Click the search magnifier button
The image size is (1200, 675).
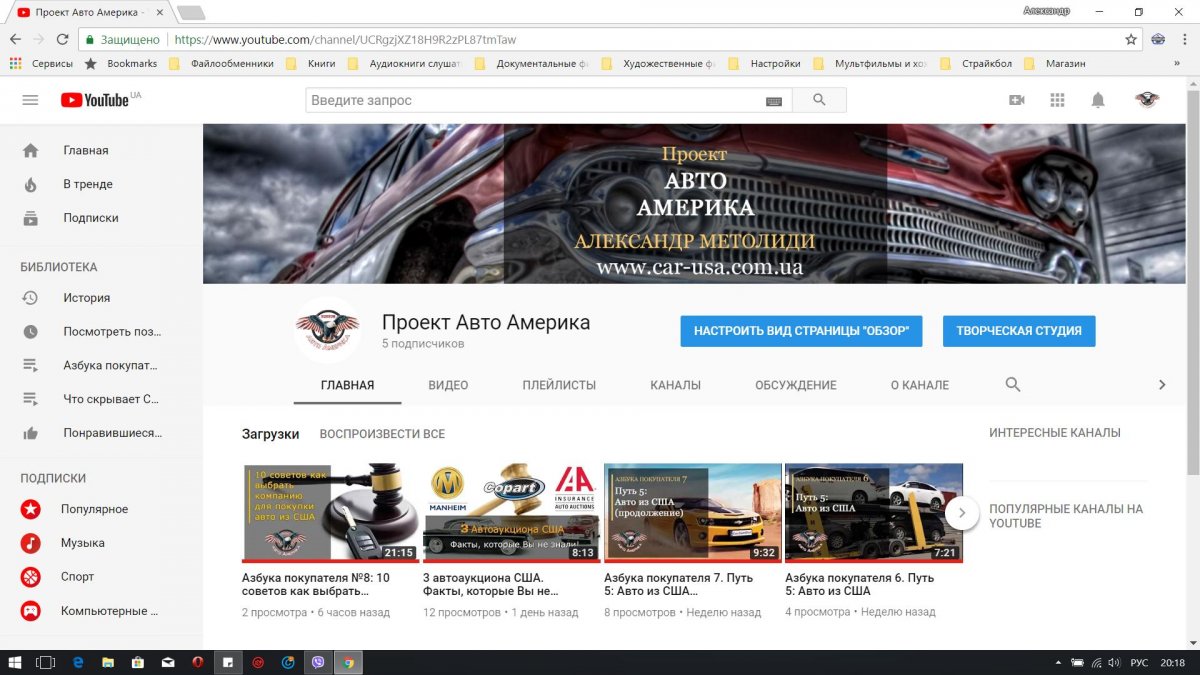819,100
